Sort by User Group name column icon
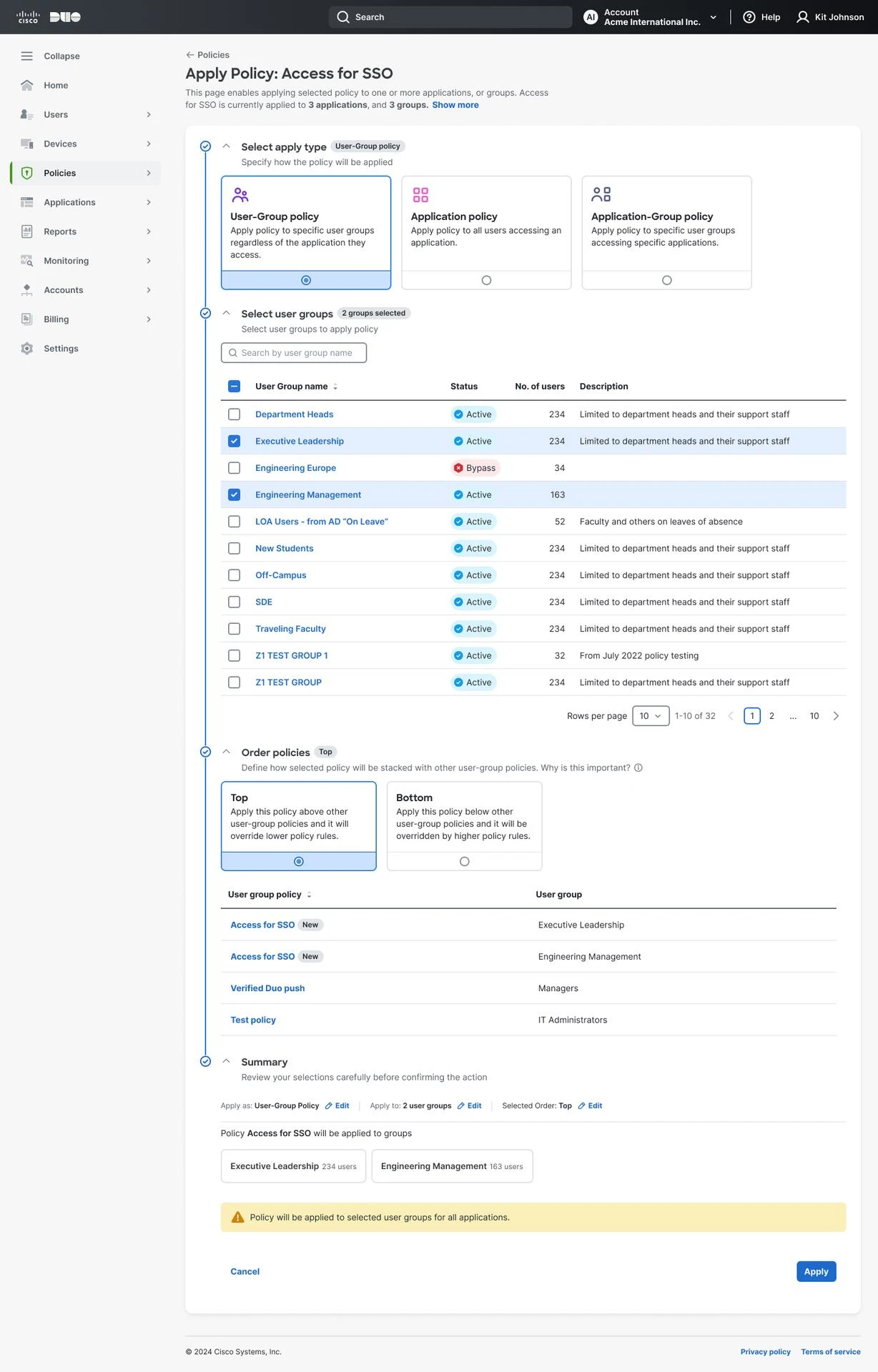This screenshot has width=878, height=1372. coord(335,387)
